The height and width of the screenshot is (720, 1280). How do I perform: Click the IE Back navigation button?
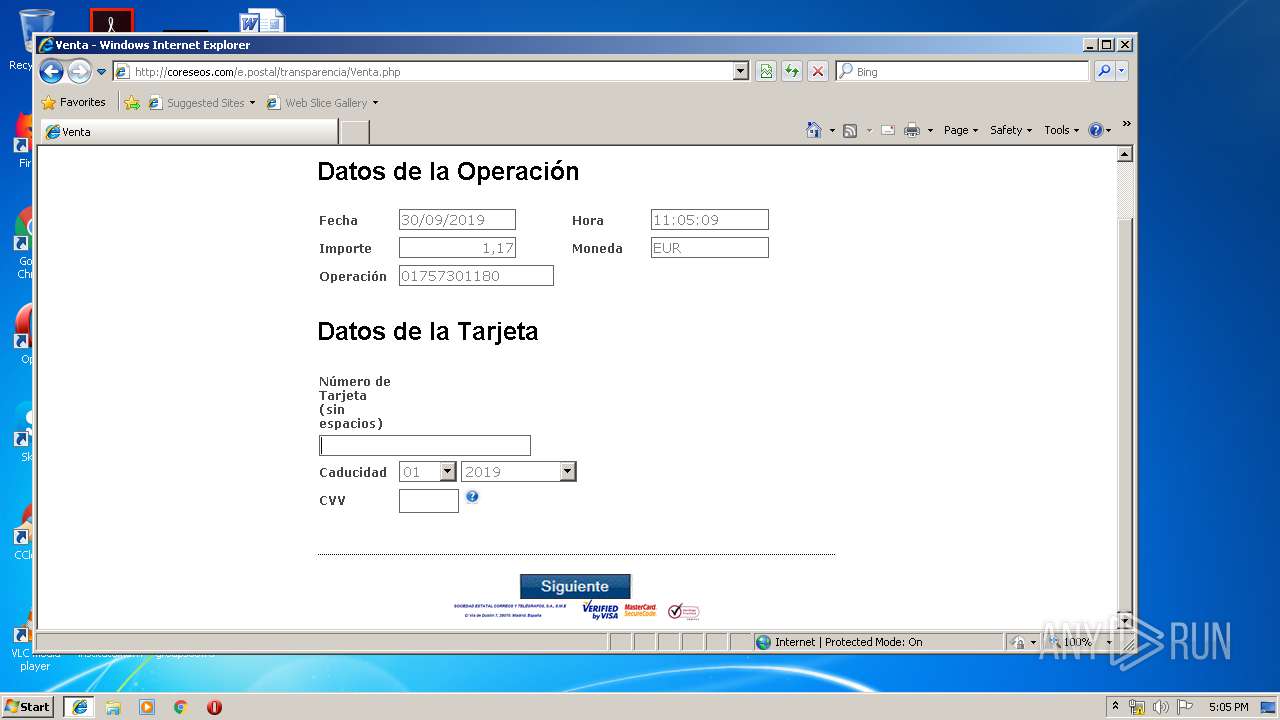point(52,71)
